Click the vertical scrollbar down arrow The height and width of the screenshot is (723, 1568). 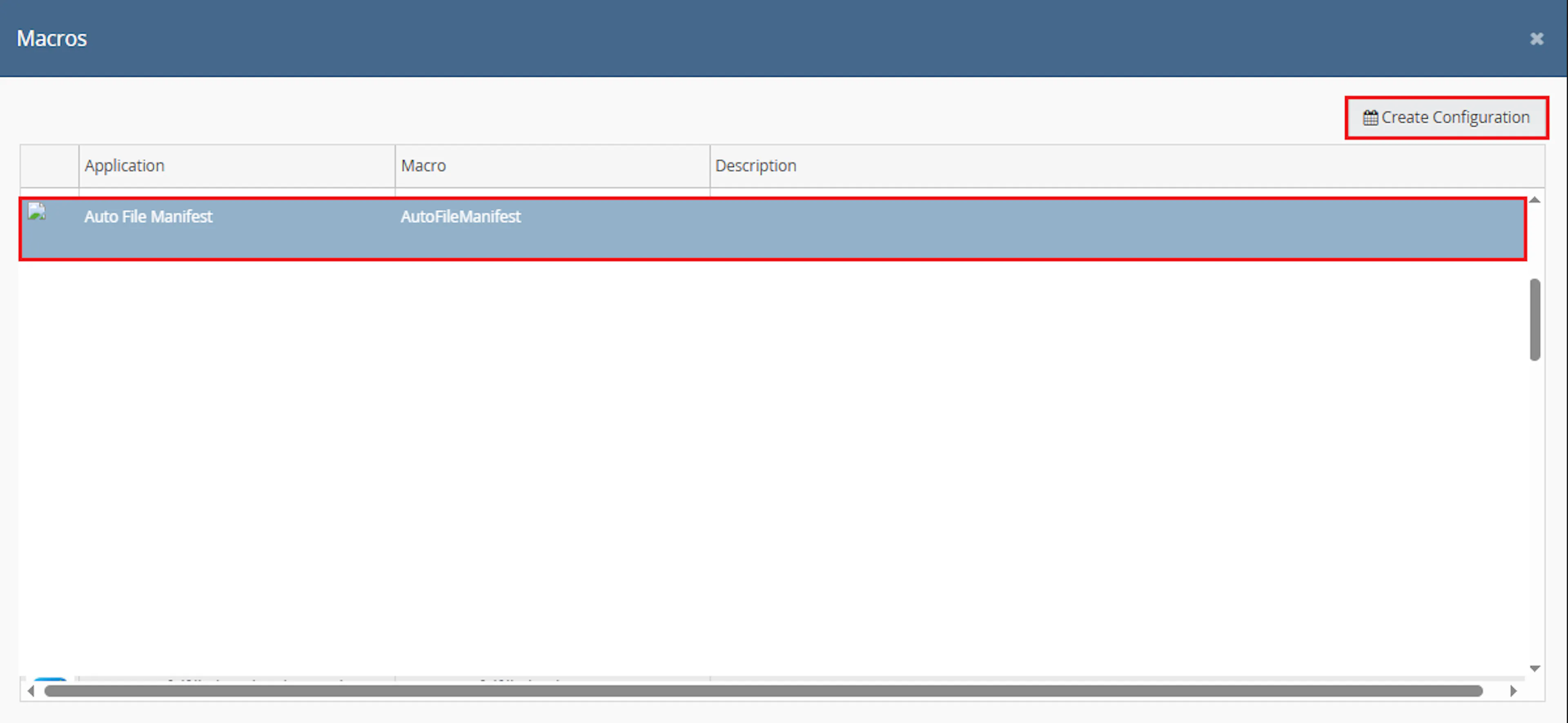click(x=1535, y=669)
